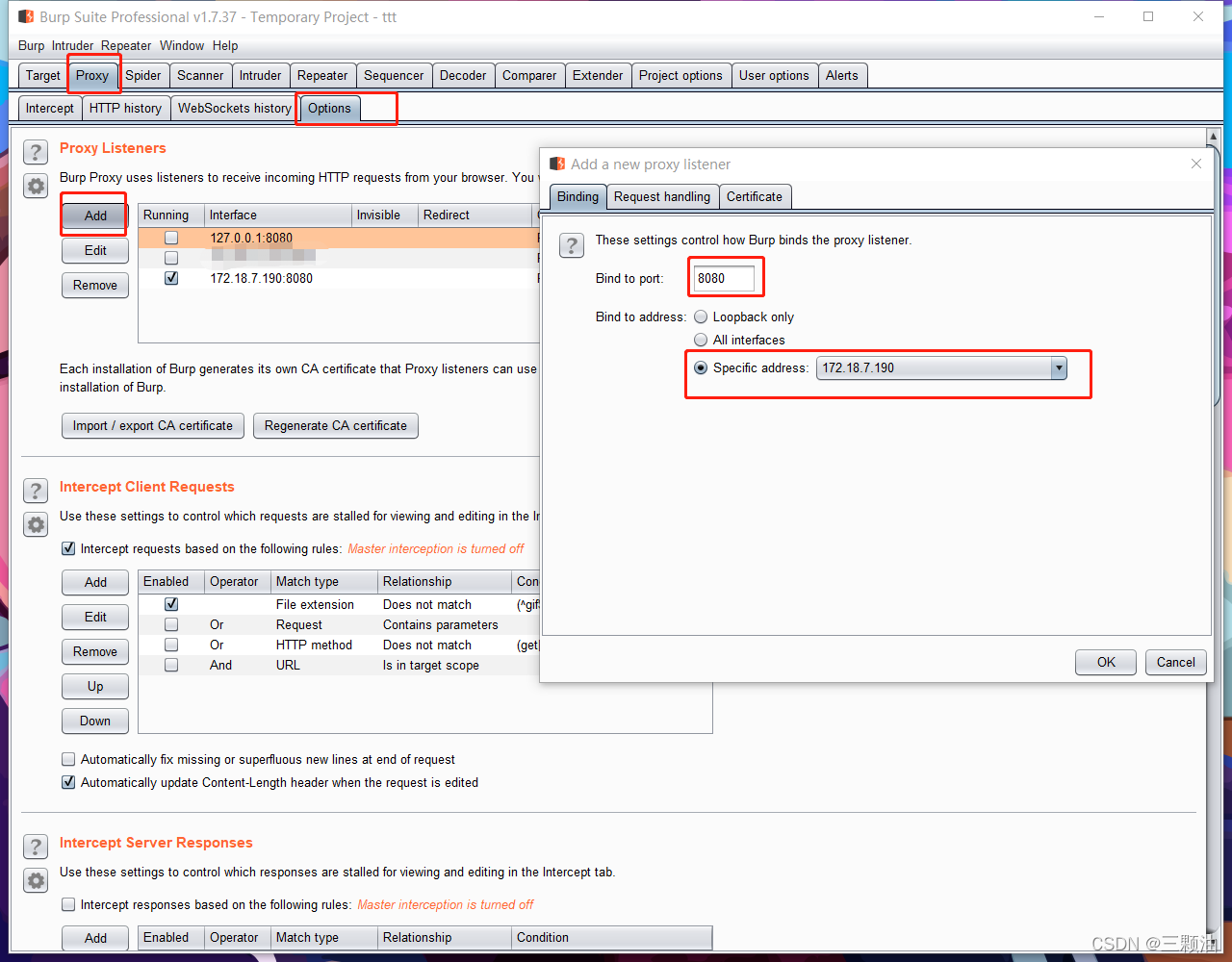Click the help icon in Binding dialog
Viewport: 1232px width, 962px height.
pos(572,245)
